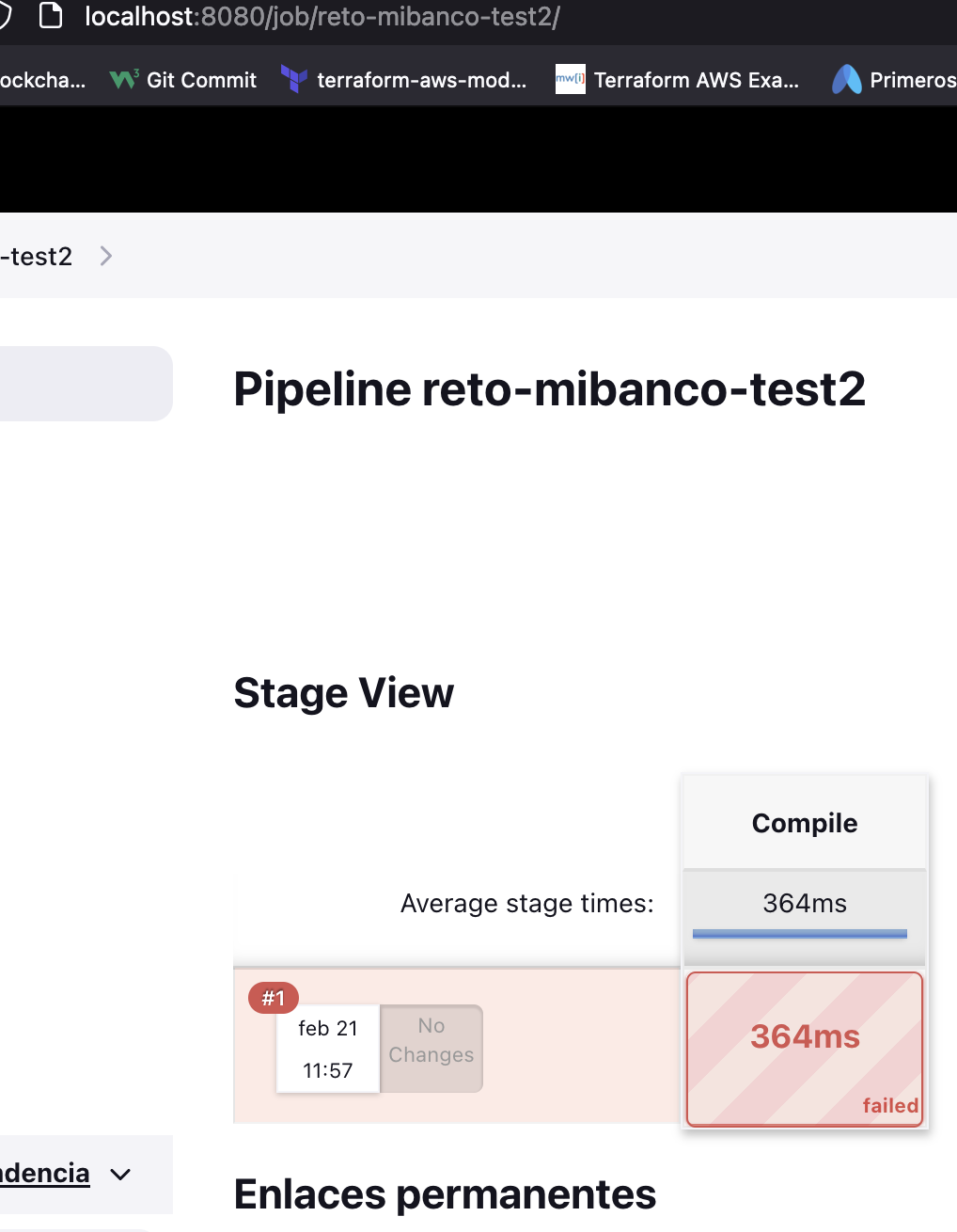This screenshot has width=957, height=1232.
Task: Expand the breadcrumb chevron after reto-mibanco-test2
Action: [105, 256]
